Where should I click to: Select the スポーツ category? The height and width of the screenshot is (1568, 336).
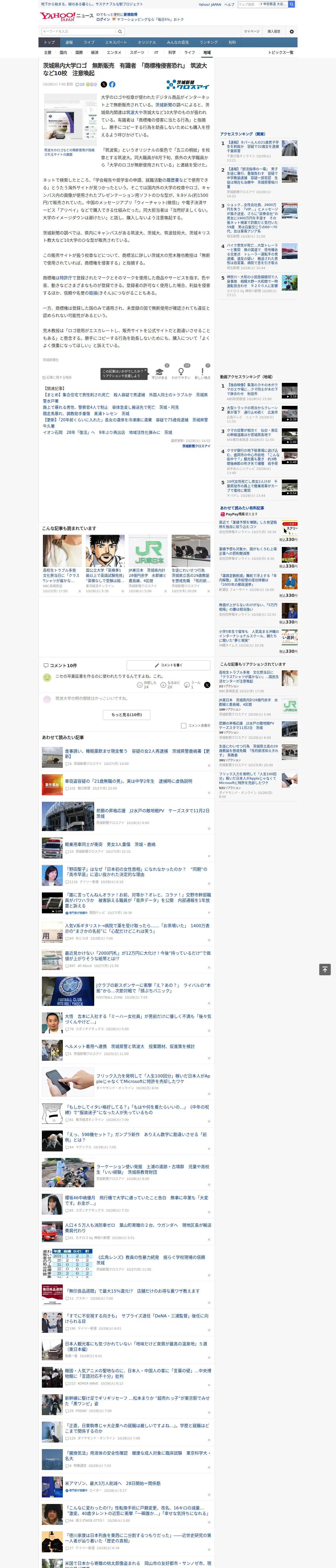(137, 52)
